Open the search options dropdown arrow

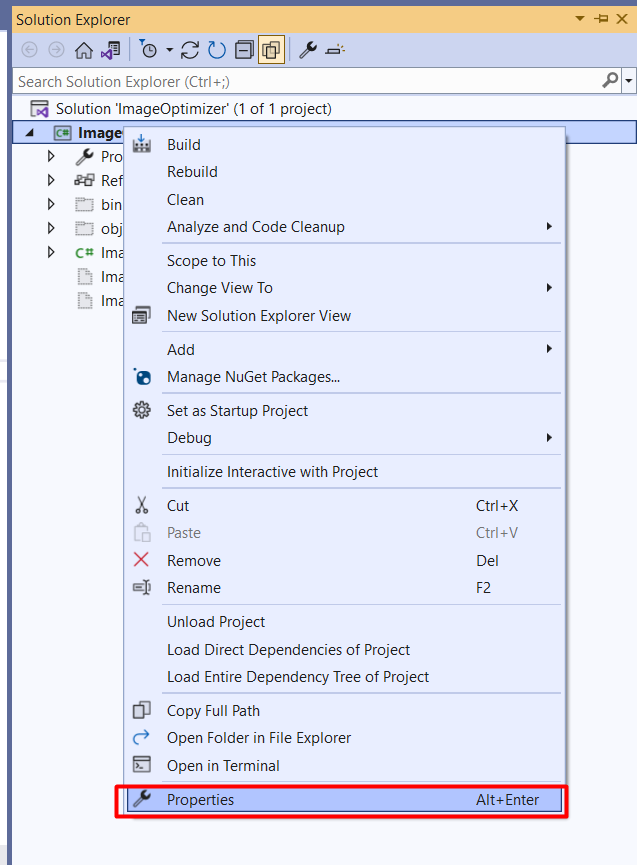(629, 81)
